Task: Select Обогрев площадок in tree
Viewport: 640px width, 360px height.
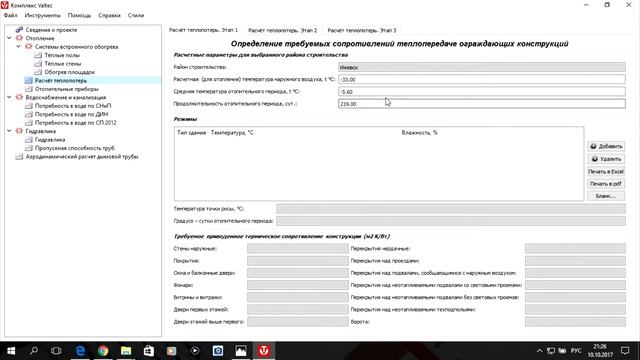Action: 69,72
